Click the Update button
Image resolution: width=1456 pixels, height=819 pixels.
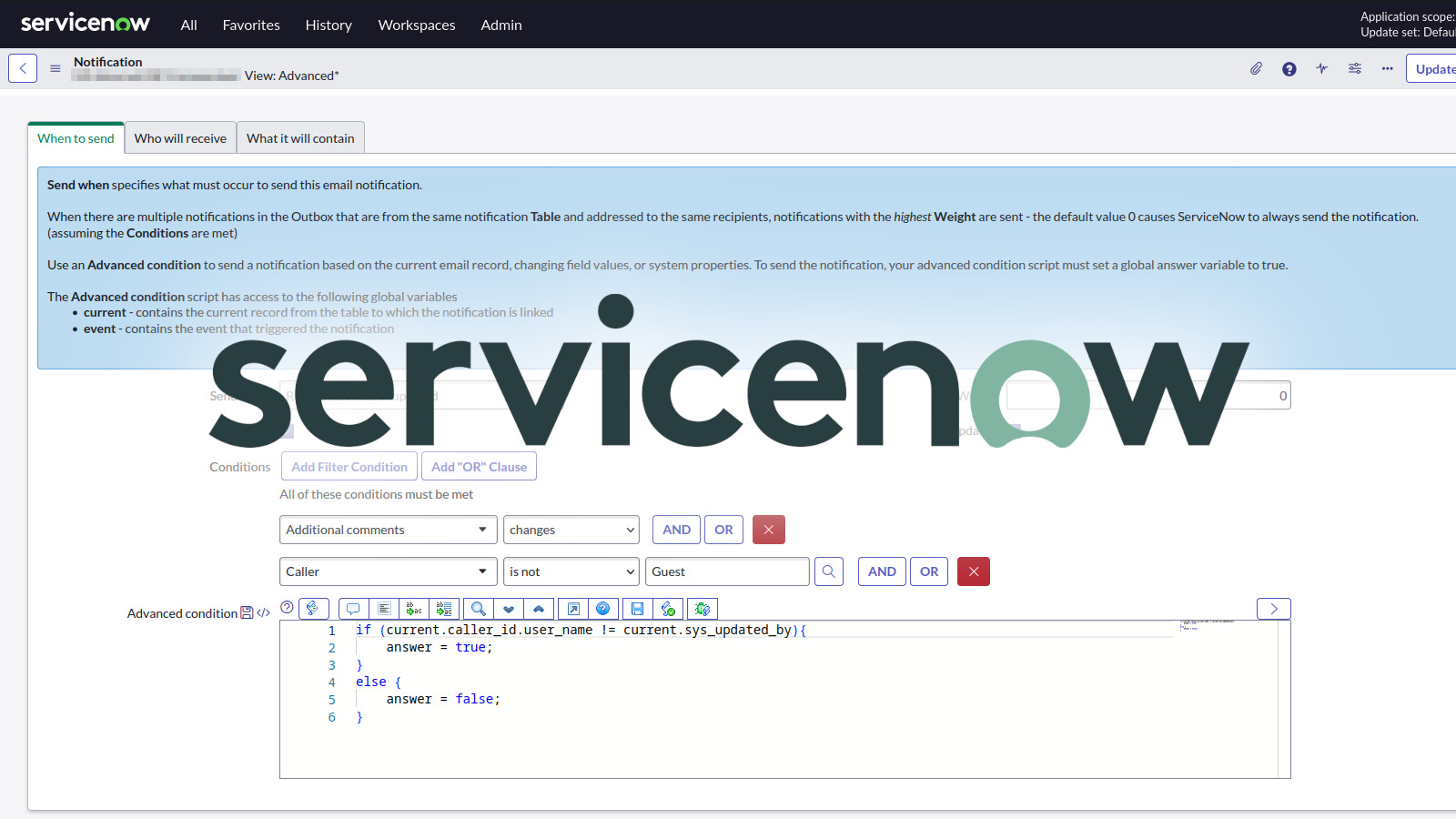[x=1433, y=68]
